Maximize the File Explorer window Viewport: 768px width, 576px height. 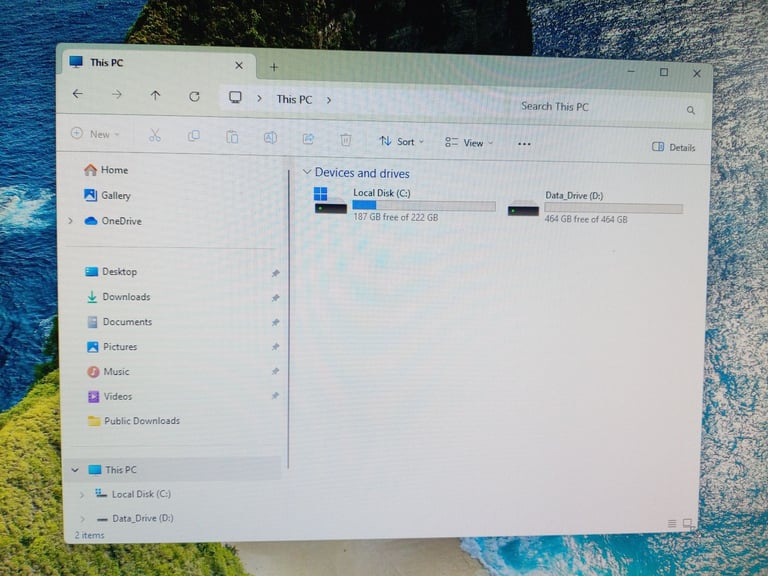pyautogui.click(x=664, y=72)
